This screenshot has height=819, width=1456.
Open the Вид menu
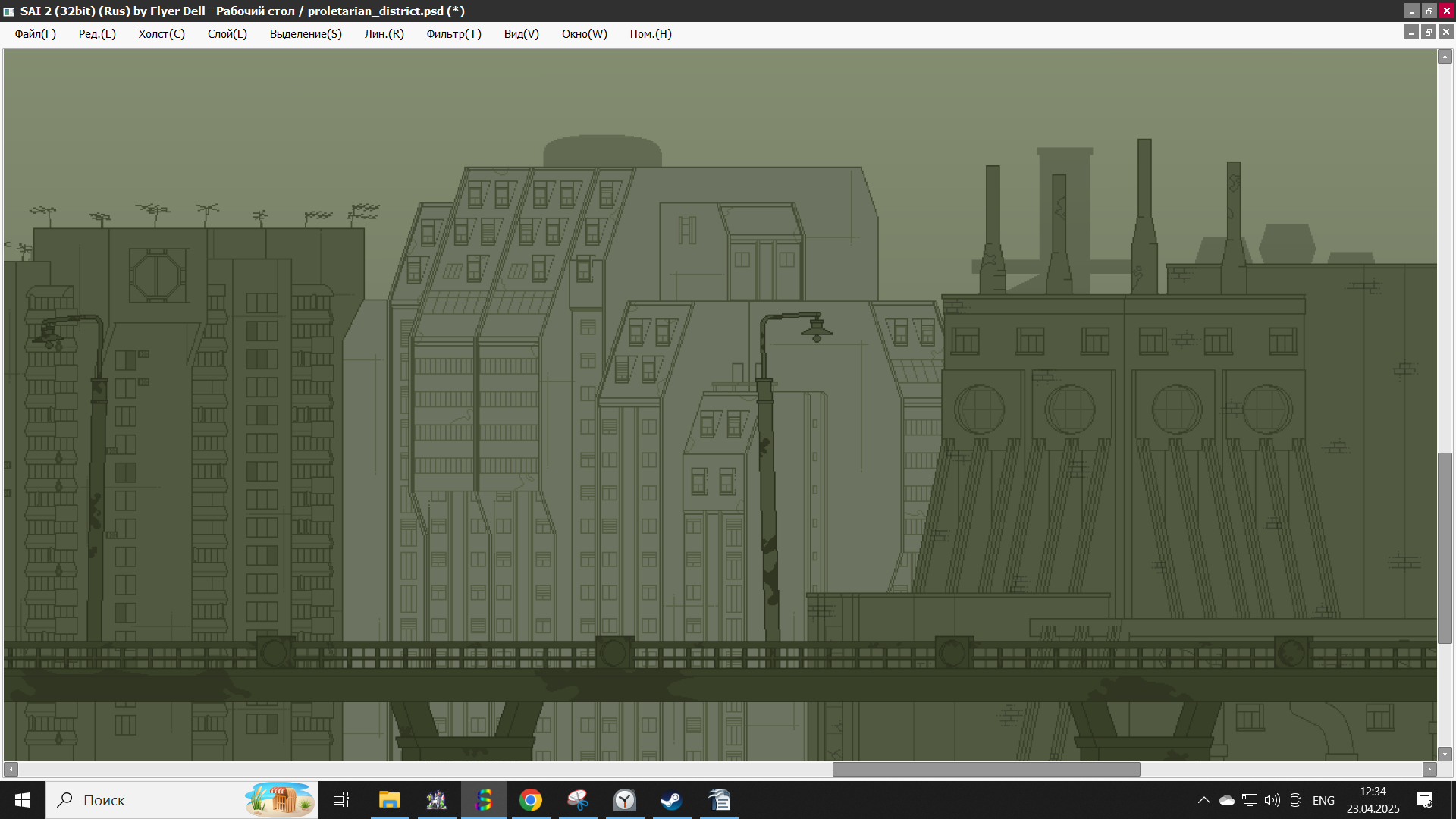(x=521, y=34)
